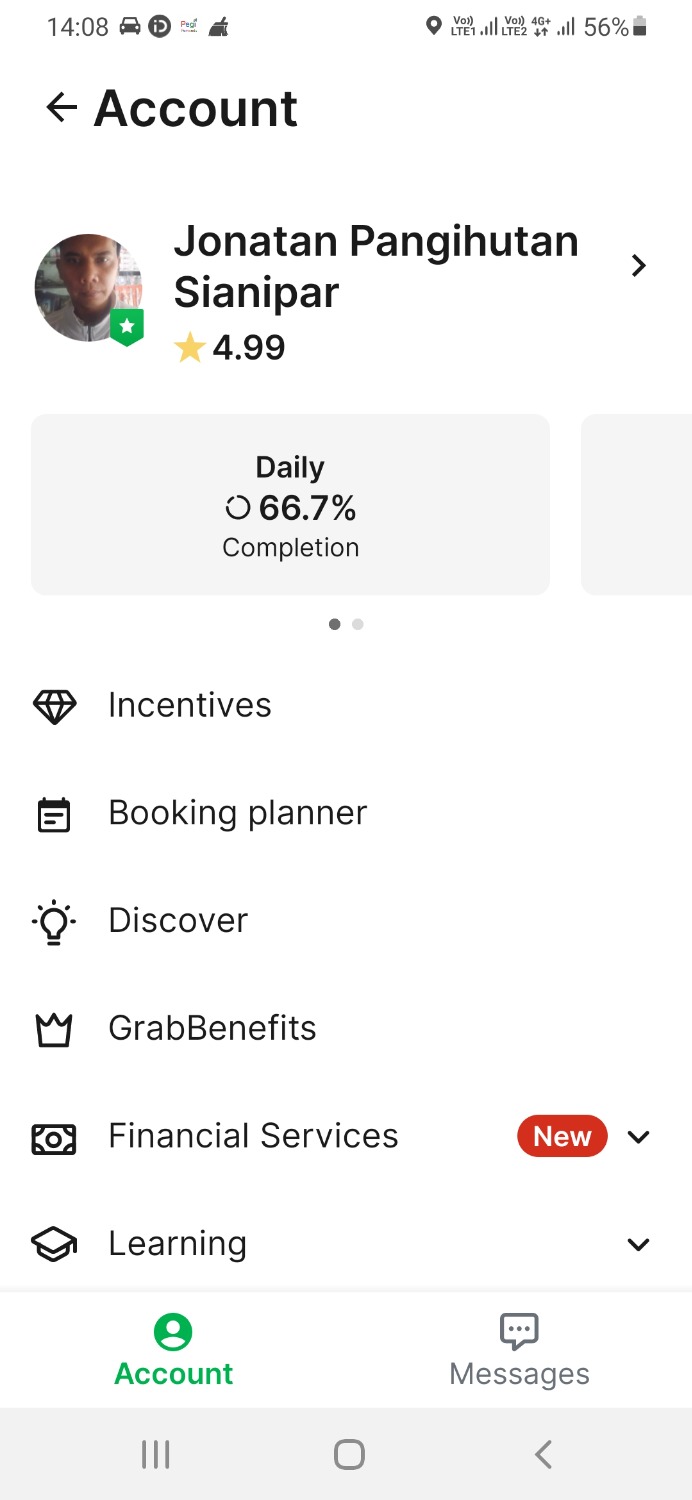
Task: Tap the GrabBenefits crown icon
Action: pos(54,1029)
